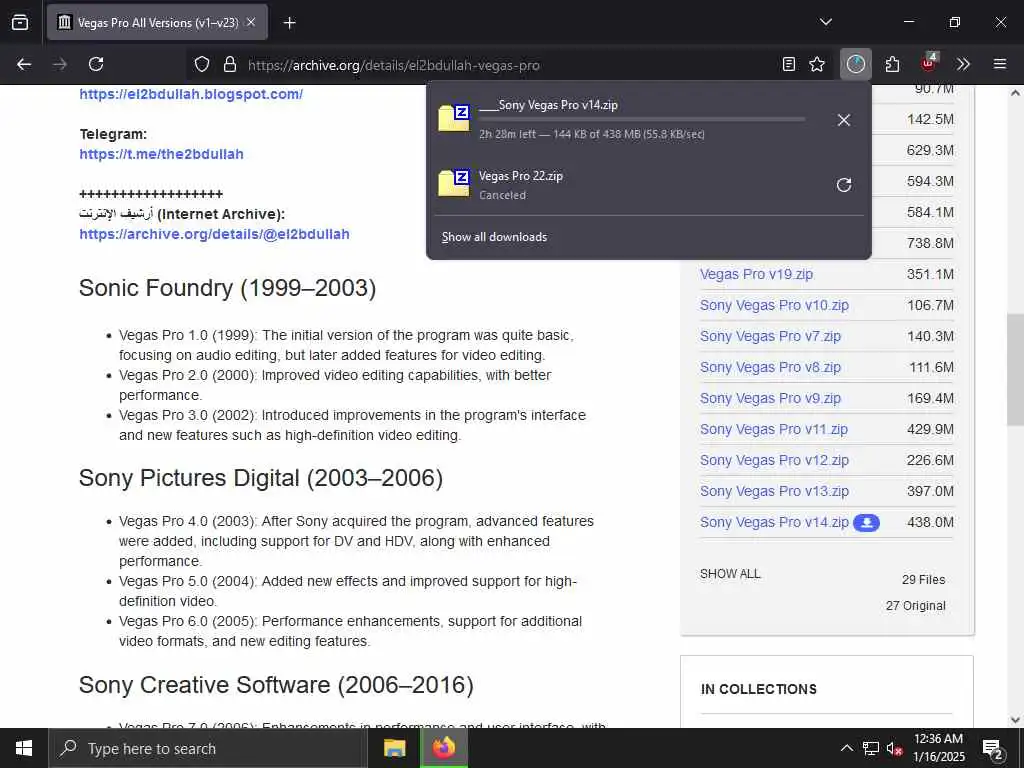This screenshot has height=768, width=1024.
Task: Click the Sony Pictures Digital (2003–2006) heading
Action: (261, 478)
